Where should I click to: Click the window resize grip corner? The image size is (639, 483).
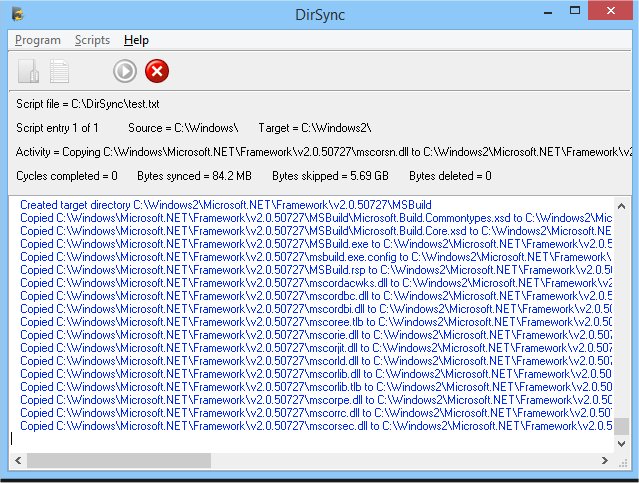coord(623,463)
